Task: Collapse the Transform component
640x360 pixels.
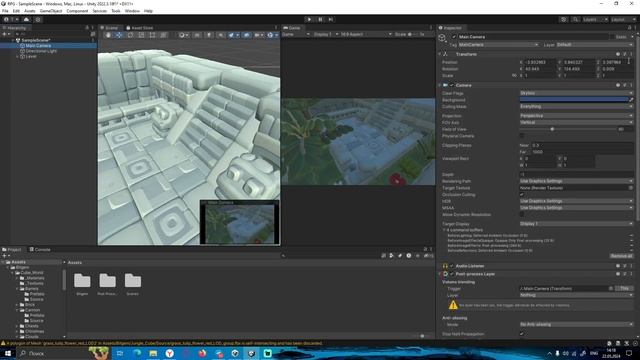Action: coord(440,54)
